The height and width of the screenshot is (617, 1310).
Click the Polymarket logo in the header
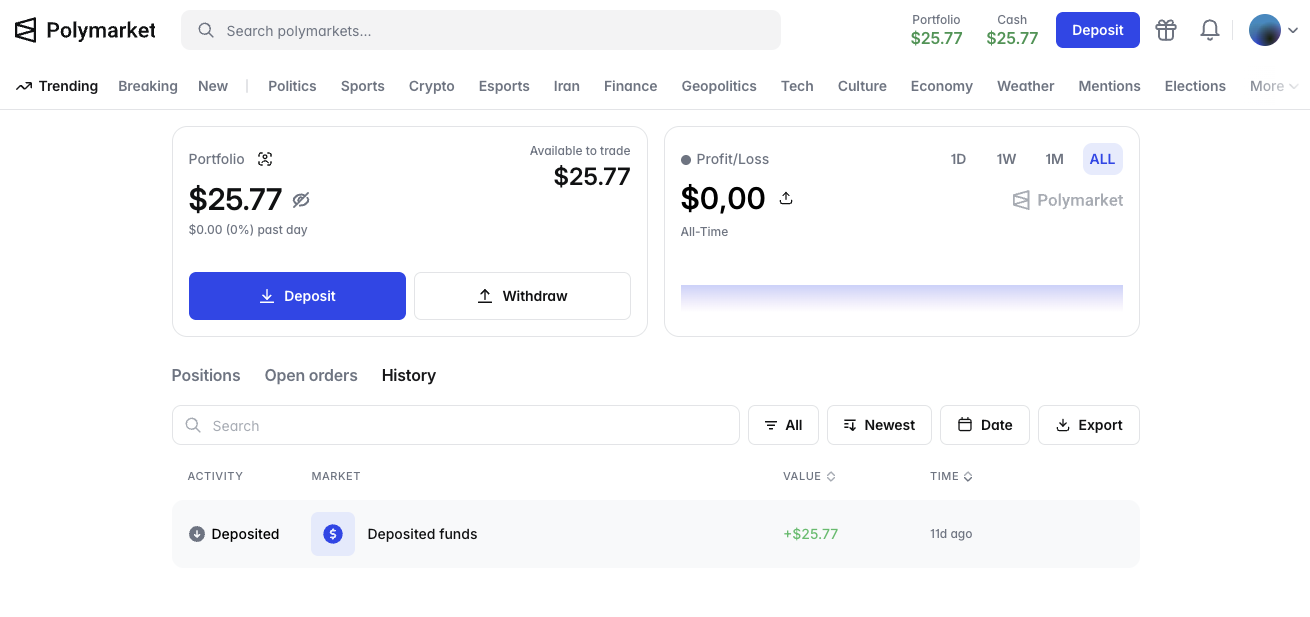pos(85,30)
